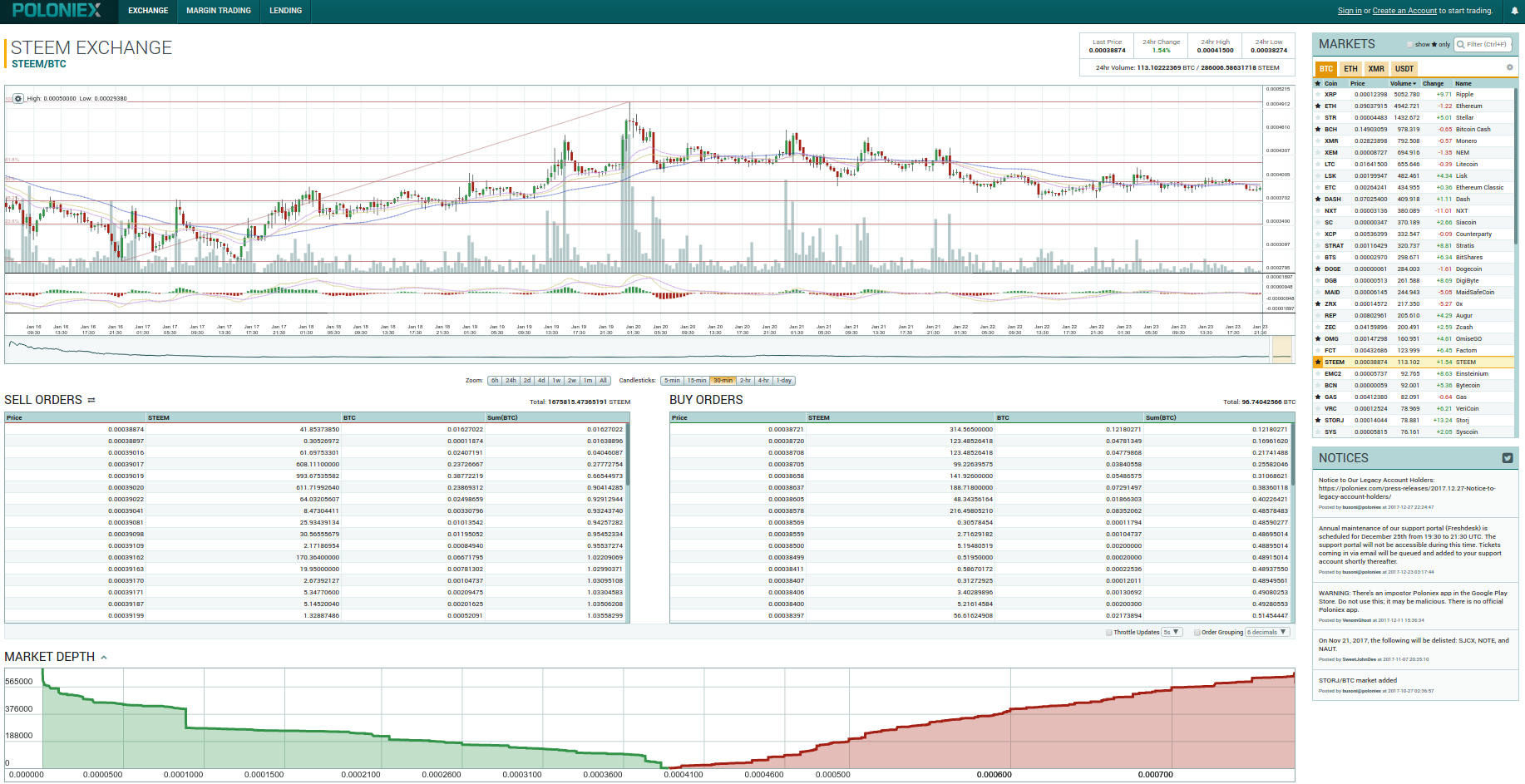Open the Ripple XRP market row
Viewport: 1525px width, 784px height.
pyautogui.click(x=1413, y=95)
